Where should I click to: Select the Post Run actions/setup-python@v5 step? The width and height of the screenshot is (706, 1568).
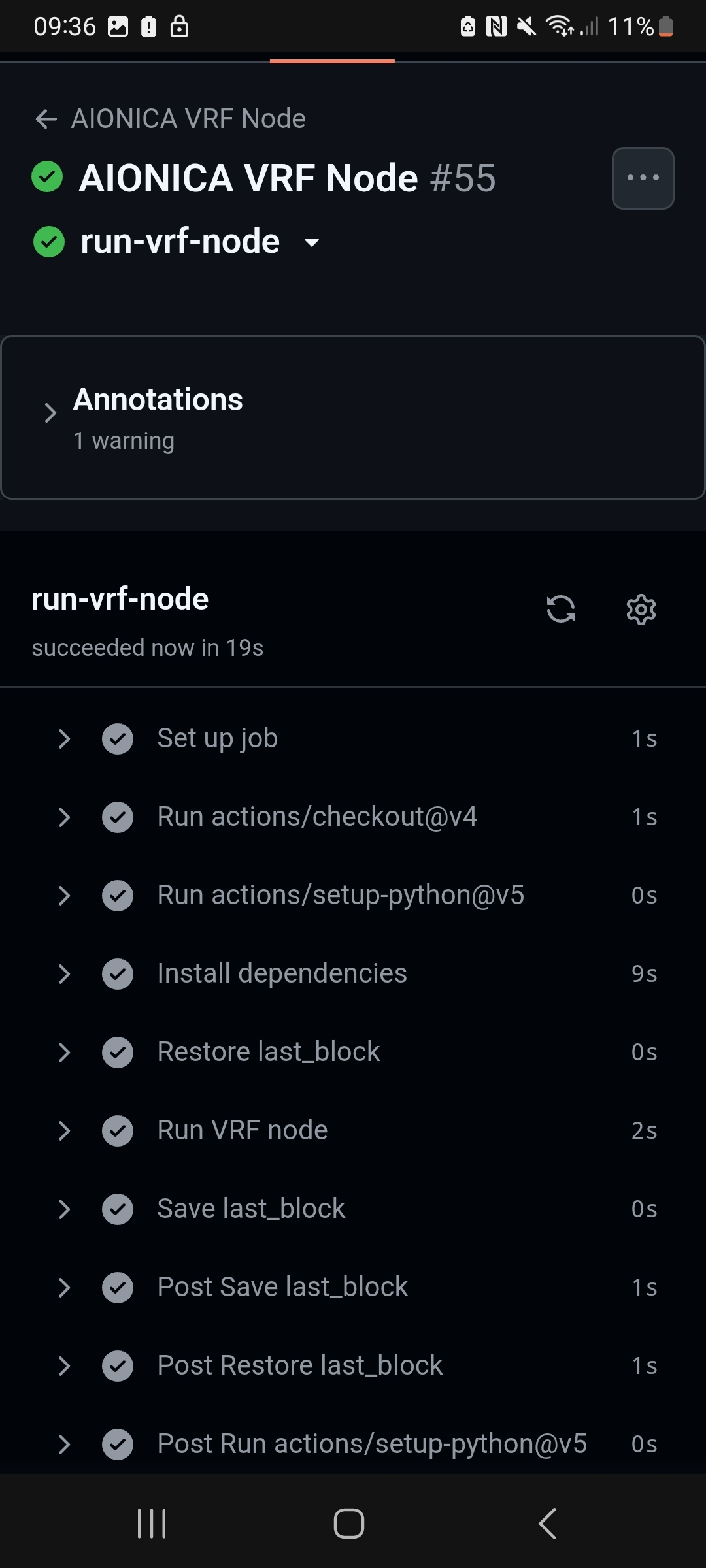pos(372,1444)
